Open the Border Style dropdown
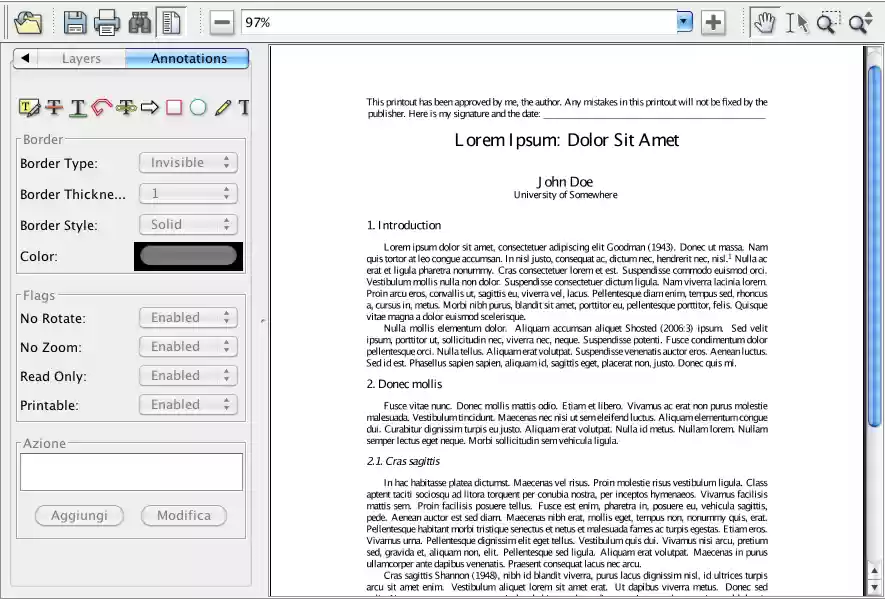Image resolution: width=885 pixels, height=599 pixels. [188, 224]
